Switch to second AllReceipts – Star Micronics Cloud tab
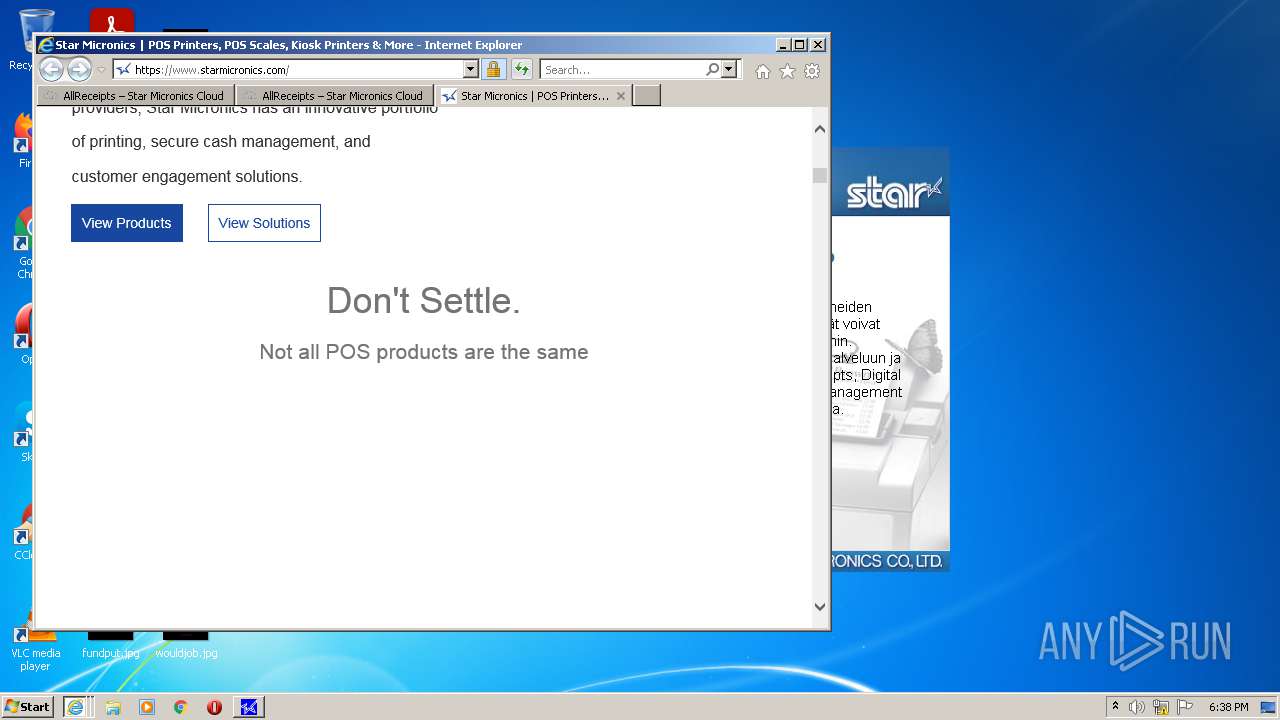 [335, 96]
